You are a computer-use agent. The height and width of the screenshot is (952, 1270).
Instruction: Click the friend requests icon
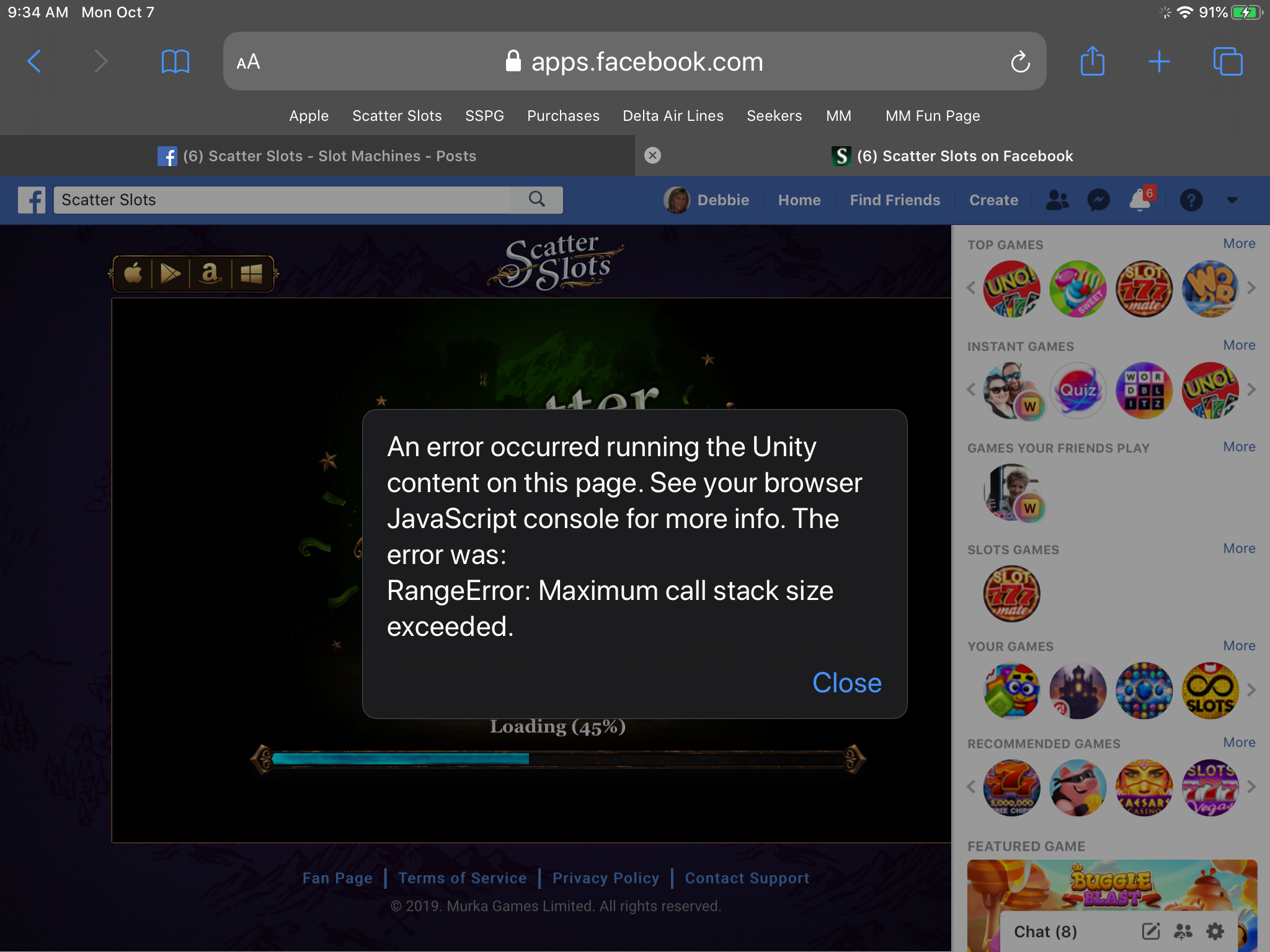[1057, 200]
